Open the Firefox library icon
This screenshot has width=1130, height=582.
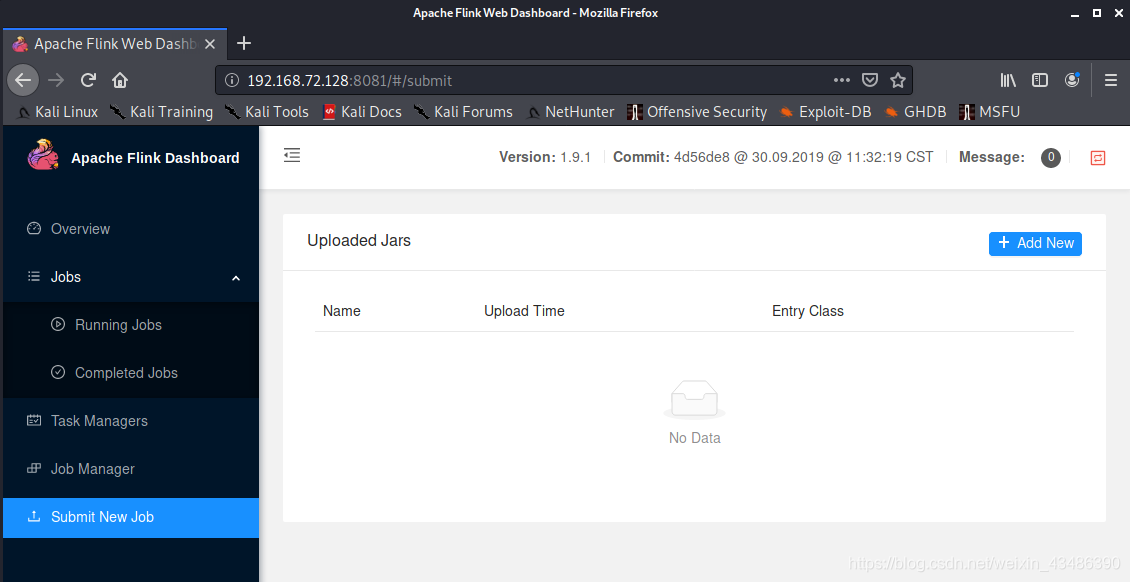coord(1007,80)
